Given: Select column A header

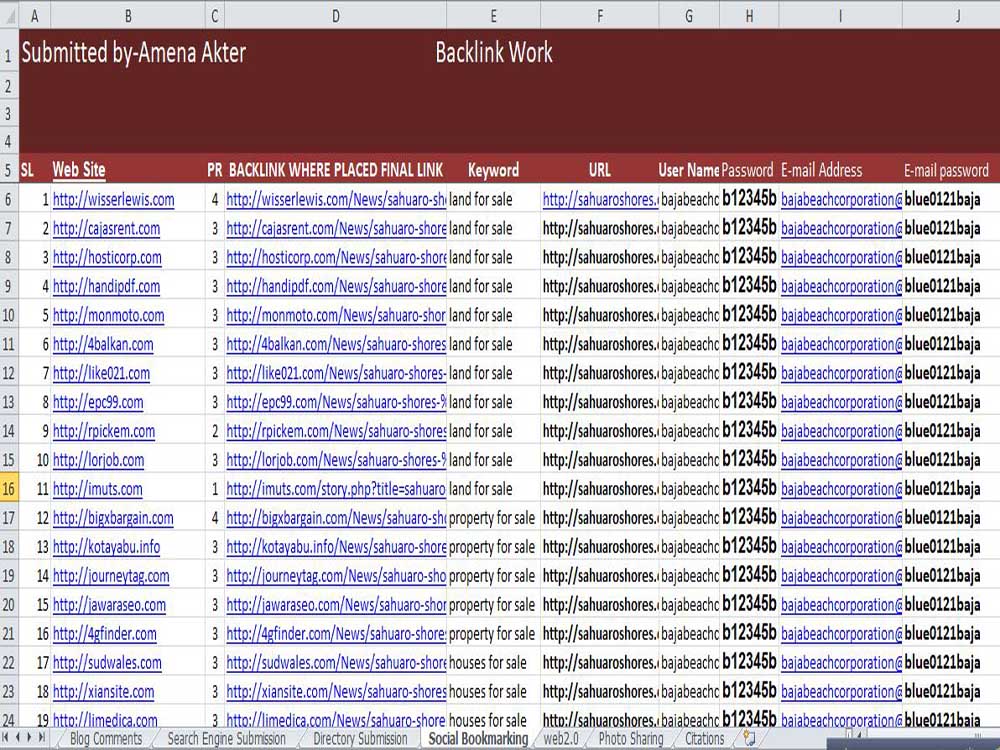Looking at the screenshot, I should 34,16.
